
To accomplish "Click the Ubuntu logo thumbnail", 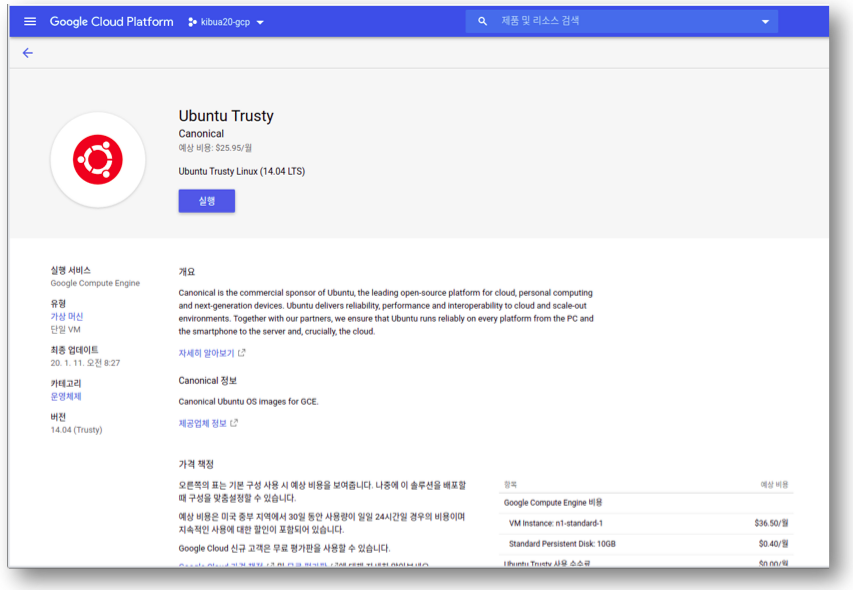I will (98, 160).
